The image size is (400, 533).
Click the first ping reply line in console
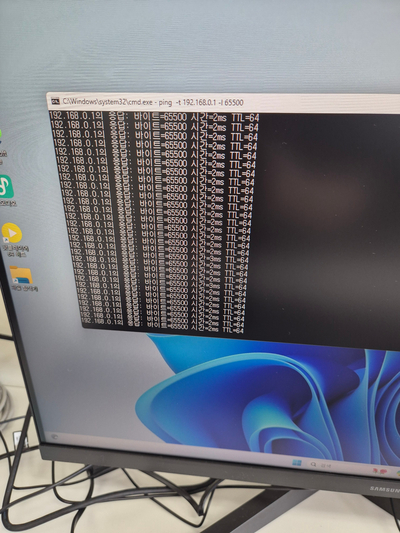[x=154, y=117]
